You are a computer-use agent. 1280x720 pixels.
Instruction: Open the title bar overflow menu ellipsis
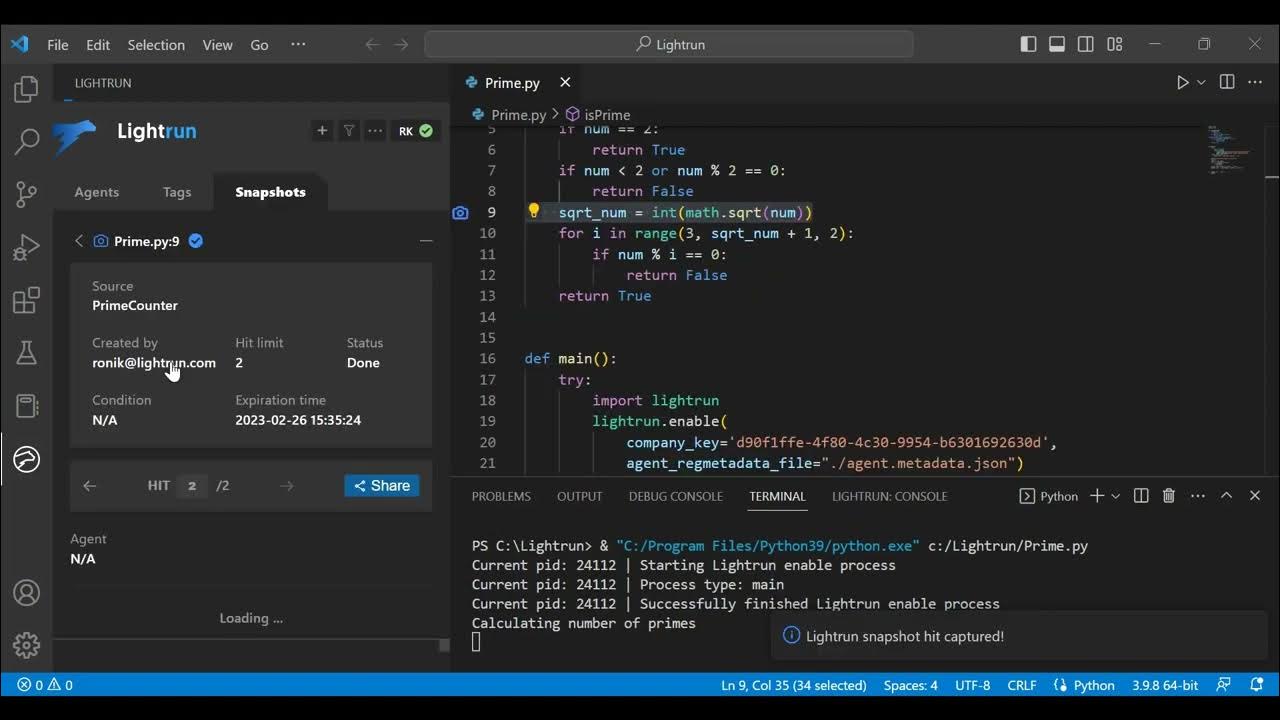pos(298,44)
